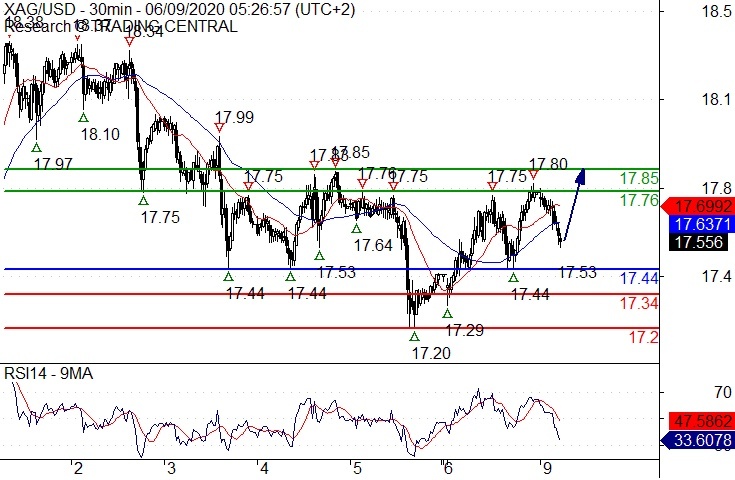Select the blue 17.44 pivot level label
This screenshot has width=735, height=480.
pos(639,278)
